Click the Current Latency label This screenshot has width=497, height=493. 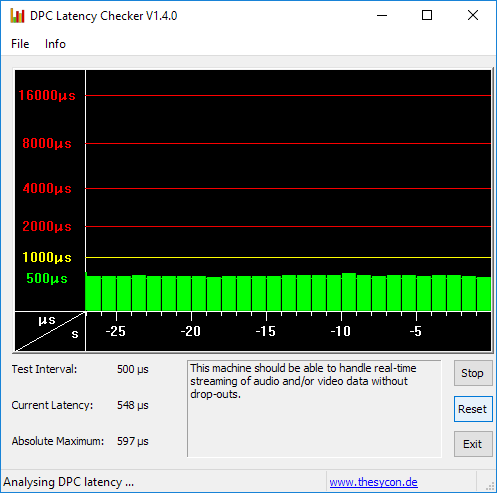[52, 405]
